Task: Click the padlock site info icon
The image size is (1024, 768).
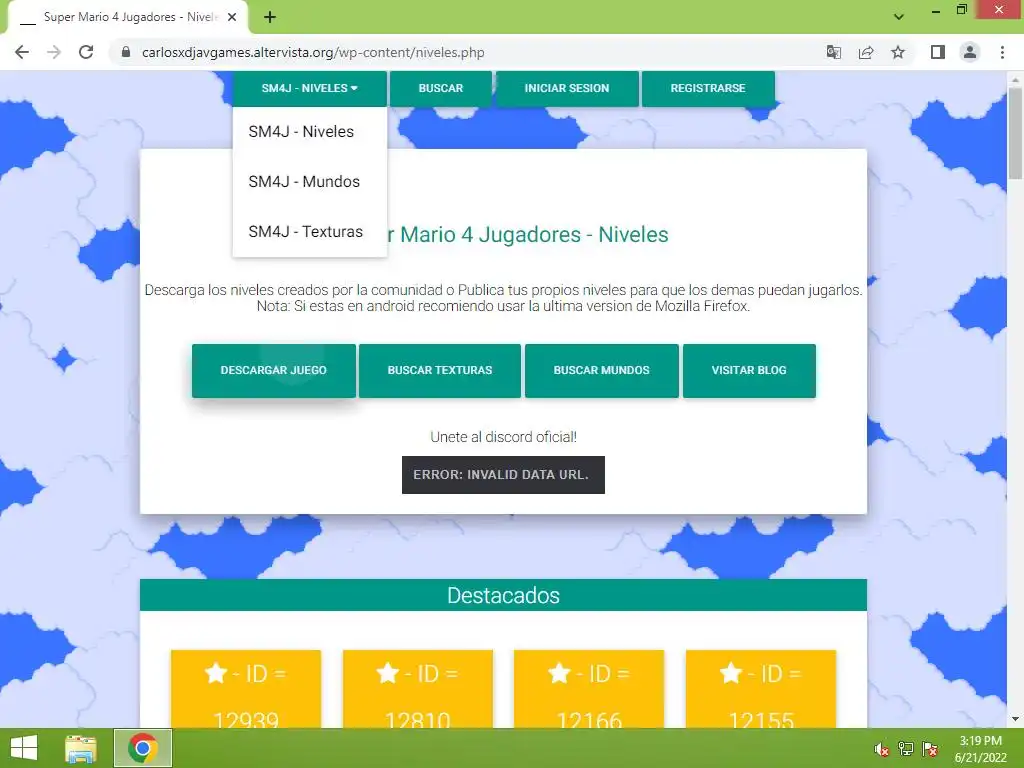Action: point(126,52)
